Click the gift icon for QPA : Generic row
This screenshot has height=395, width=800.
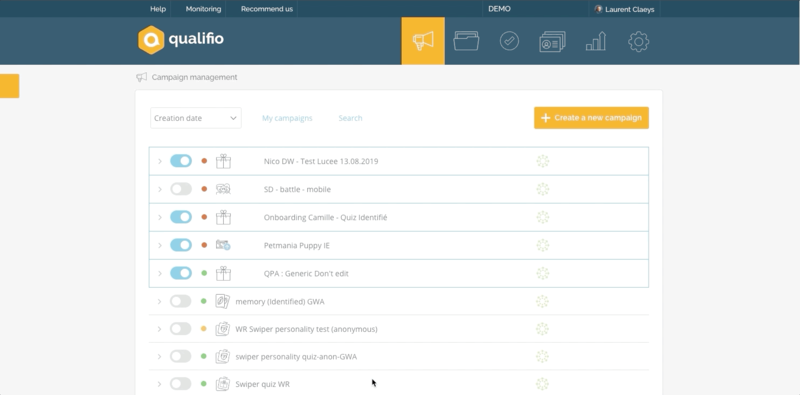point(223,274)
